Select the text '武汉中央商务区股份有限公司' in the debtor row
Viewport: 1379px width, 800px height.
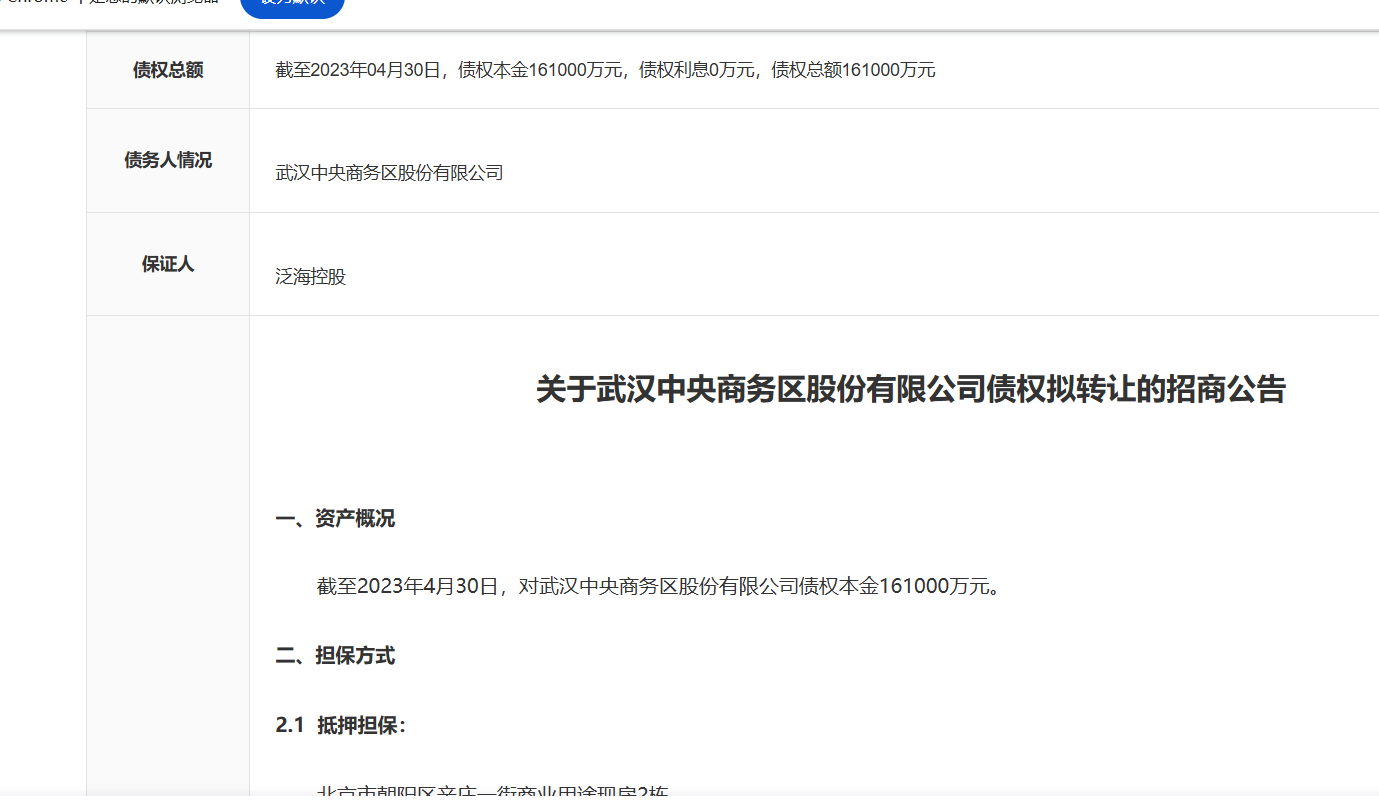click(389, 173)
